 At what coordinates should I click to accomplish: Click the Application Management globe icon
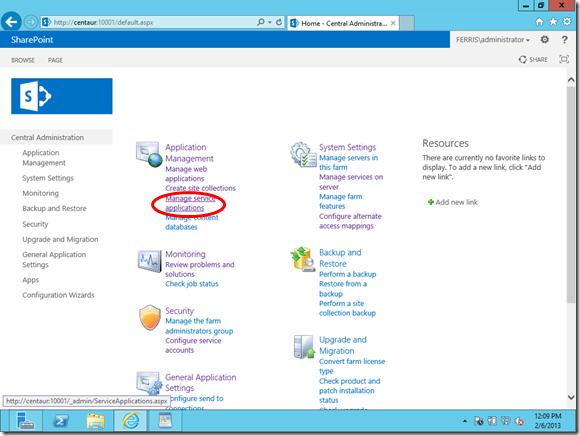148,154
